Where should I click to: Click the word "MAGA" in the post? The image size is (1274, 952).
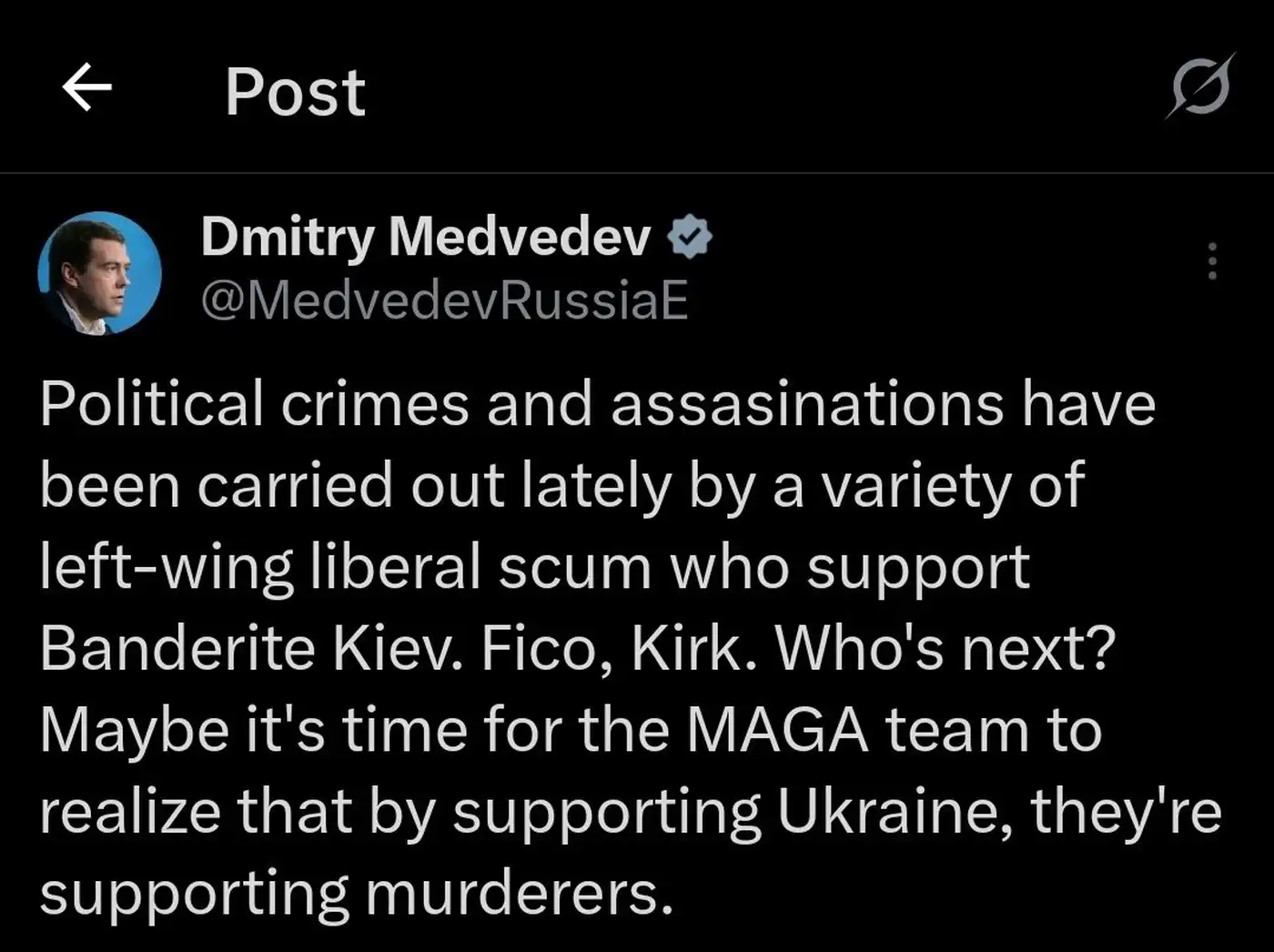coord(776,730)
